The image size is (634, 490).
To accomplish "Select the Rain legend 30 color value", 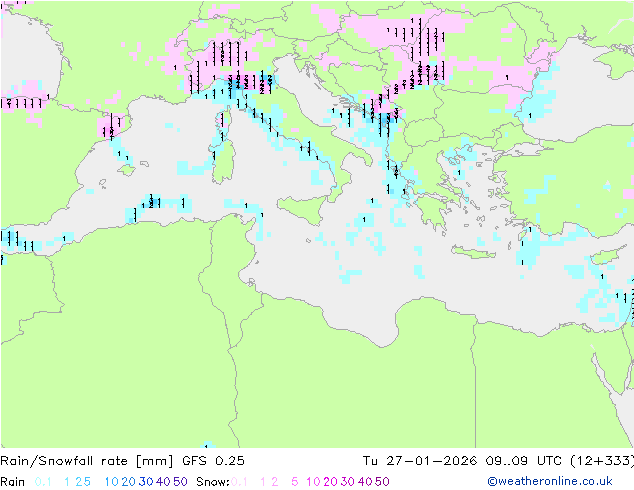I will click(x=146, y=482).
